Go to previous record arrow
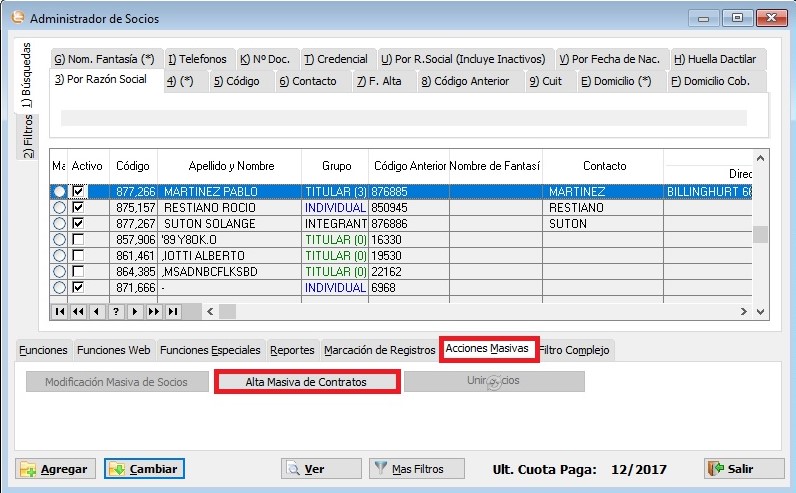796x493 pixels. coord(97,312)
